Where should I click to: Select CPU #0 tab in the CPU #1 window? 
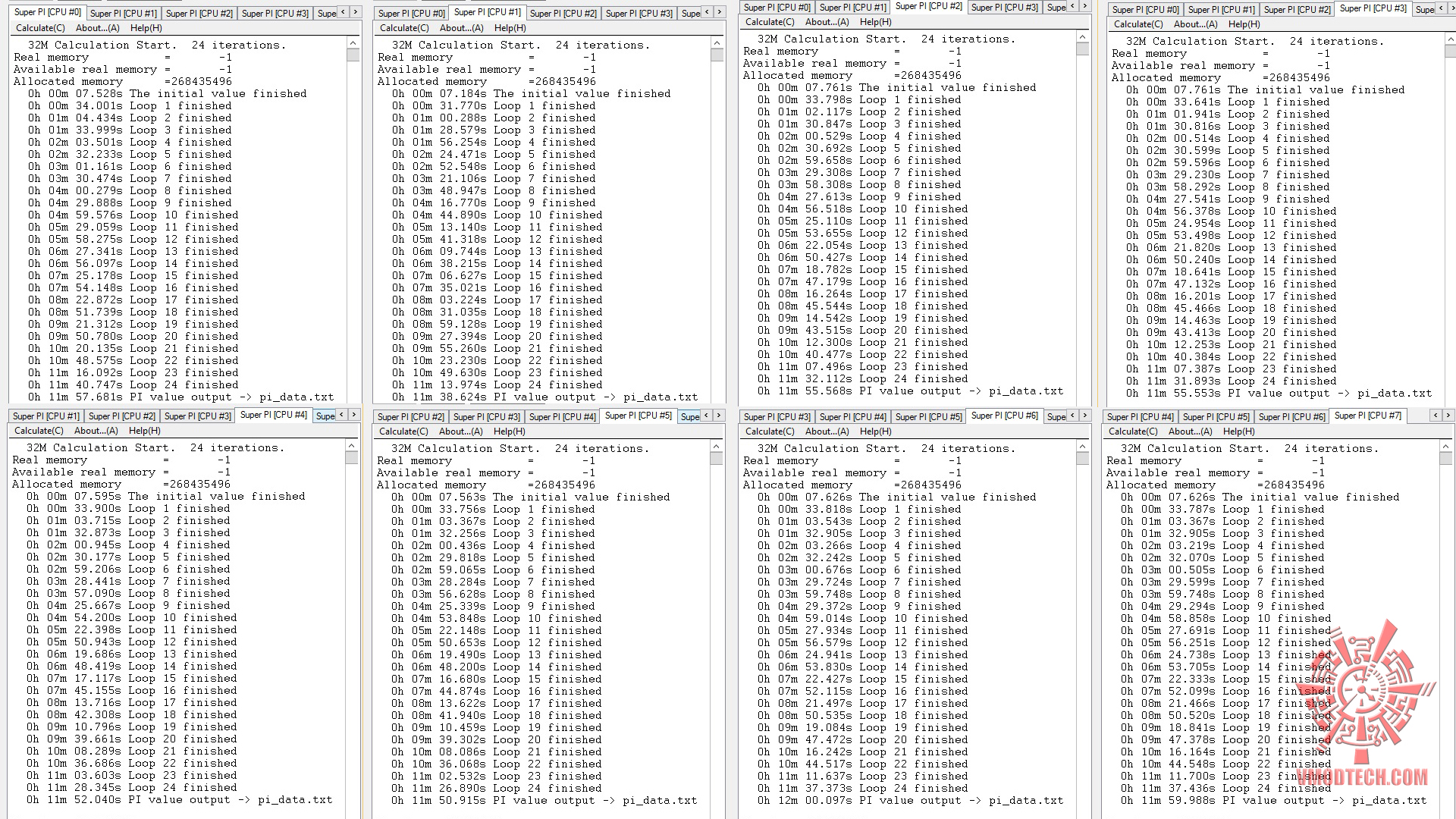pos(411,13)
